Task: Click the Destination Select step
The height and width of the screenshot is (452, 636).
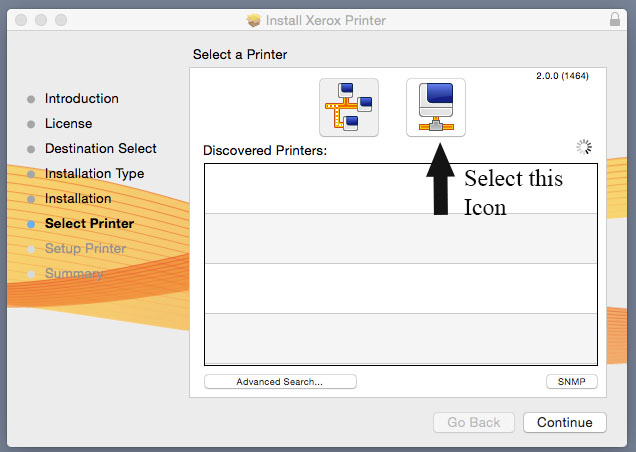Action: point(100,149)
